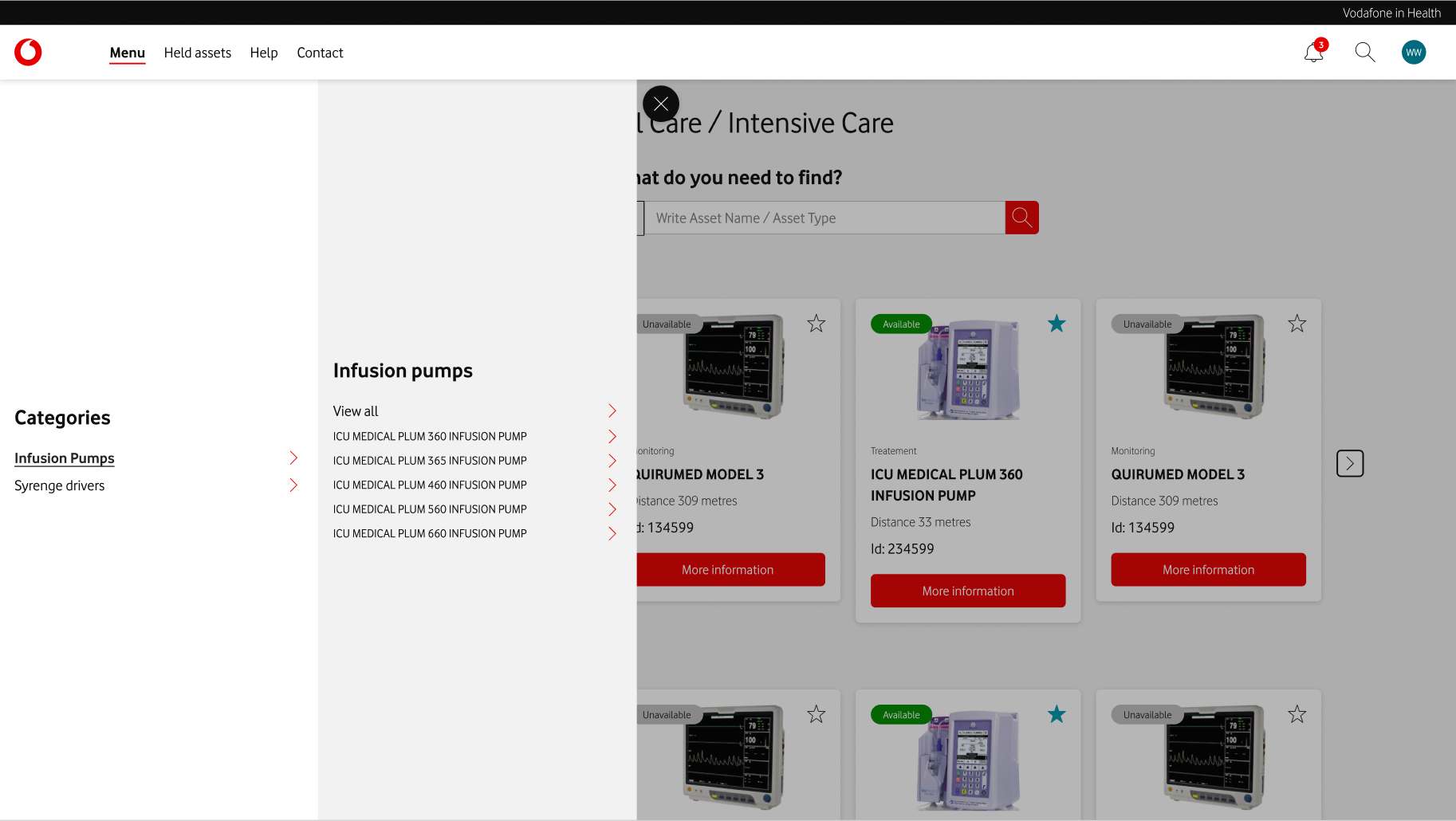Expand the View all chevron

click(612, 411)
